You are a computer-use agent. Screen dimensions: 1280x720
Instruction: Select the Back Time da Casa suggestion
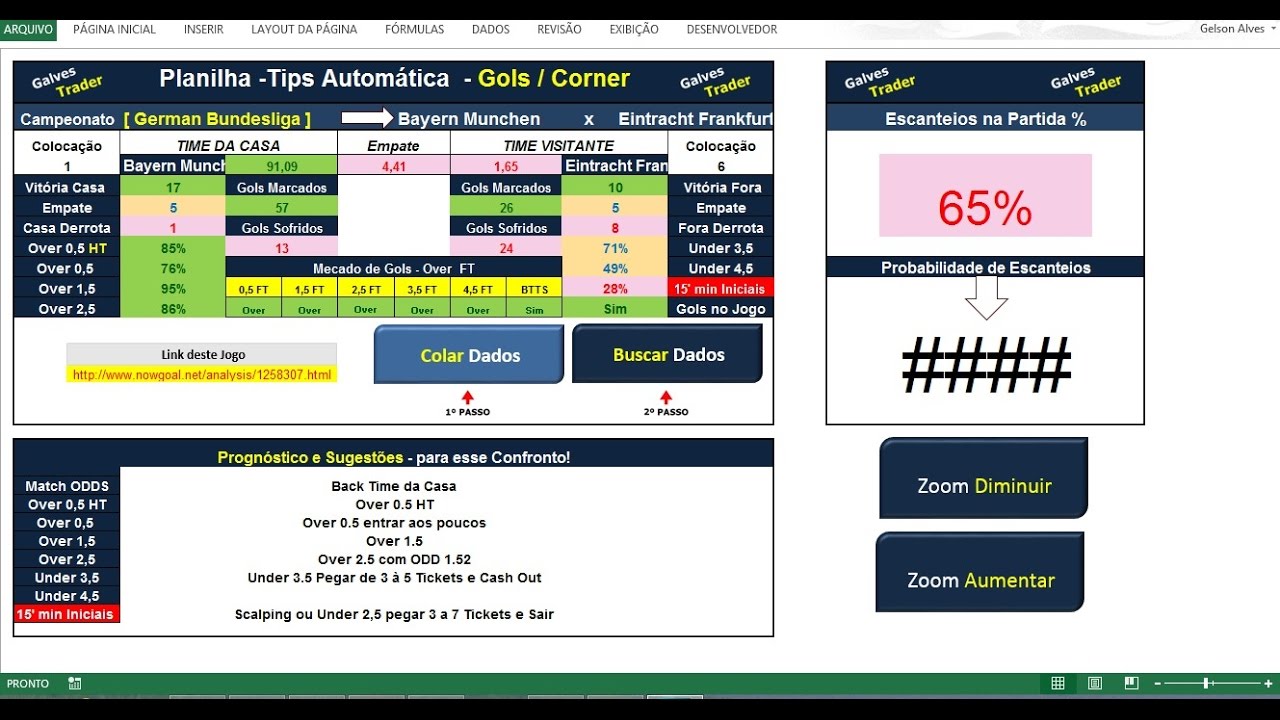click(394, 486)
